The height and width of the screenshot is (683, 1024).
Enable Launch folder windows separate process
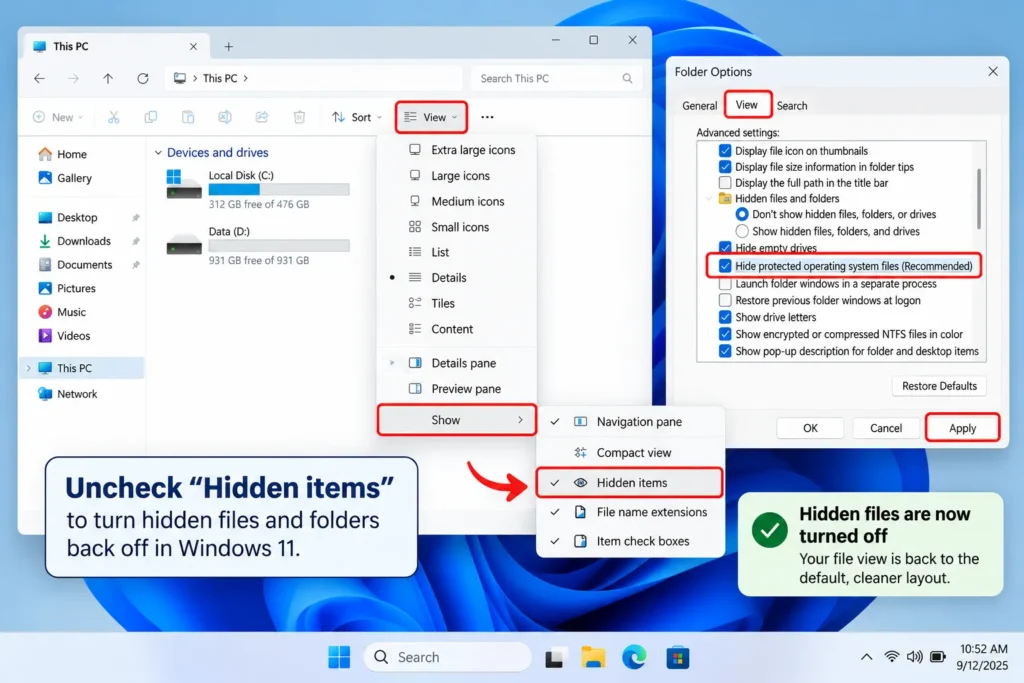pos(725,284)
